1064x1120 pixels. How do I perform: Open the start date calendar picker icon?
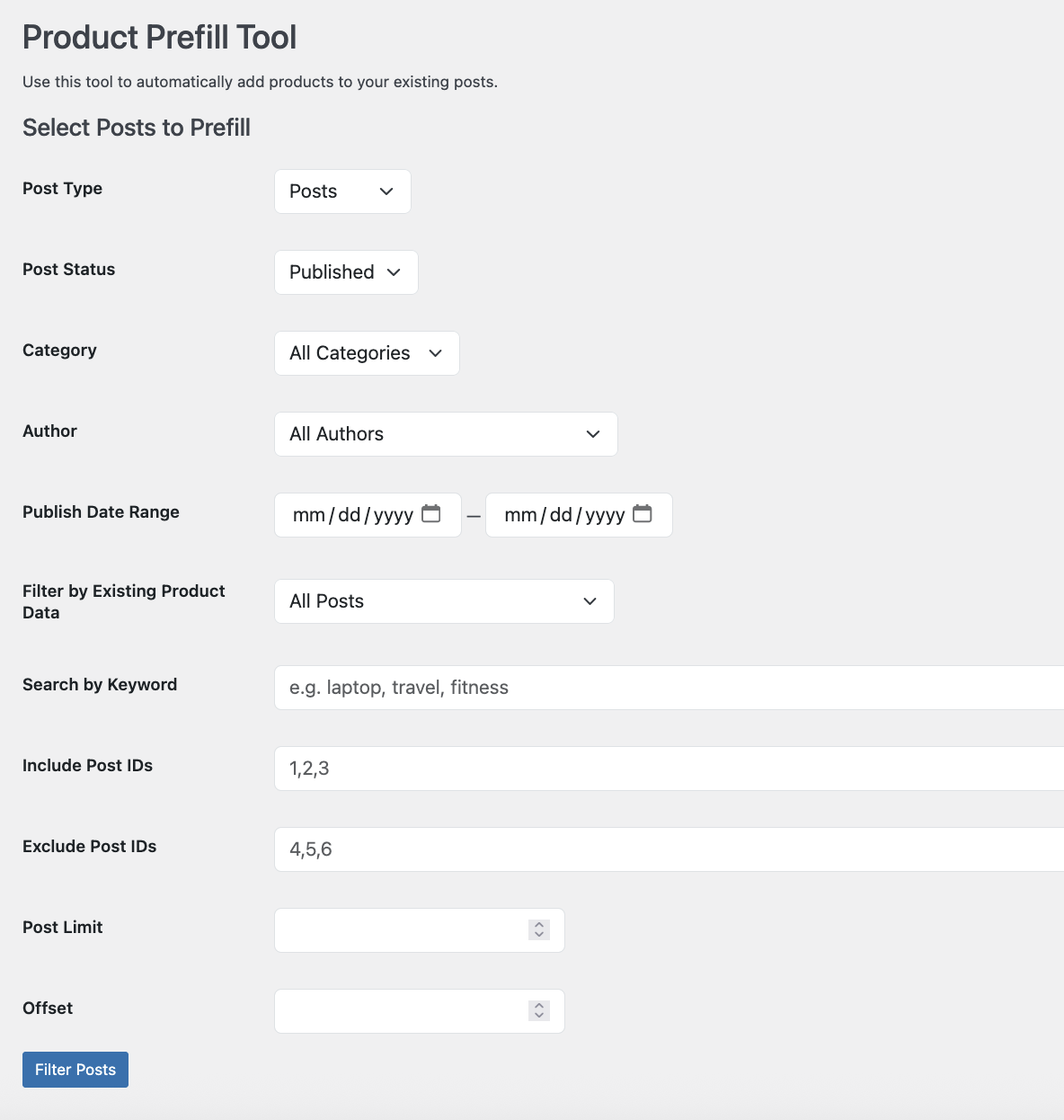point(431,514)
